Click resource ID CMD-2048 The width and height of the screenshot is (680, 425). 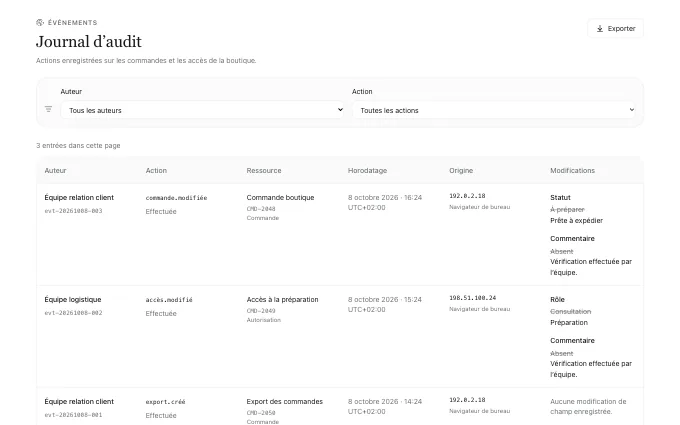pos(261,209)
